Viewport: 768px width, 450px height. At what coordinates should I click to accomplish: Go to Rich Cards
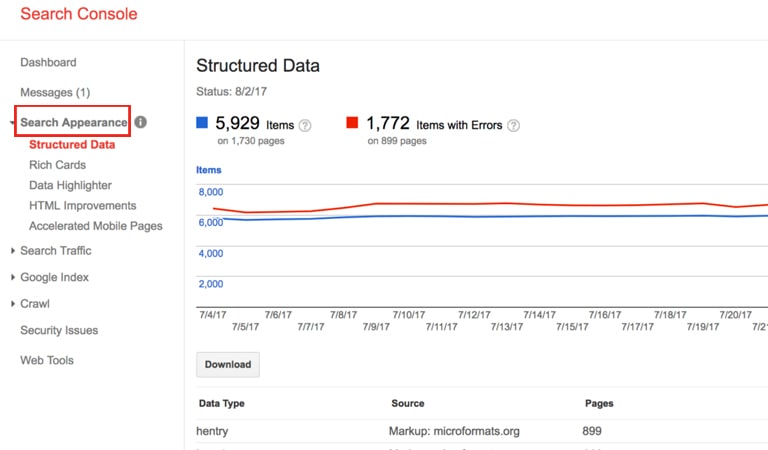tap(57, 165)
